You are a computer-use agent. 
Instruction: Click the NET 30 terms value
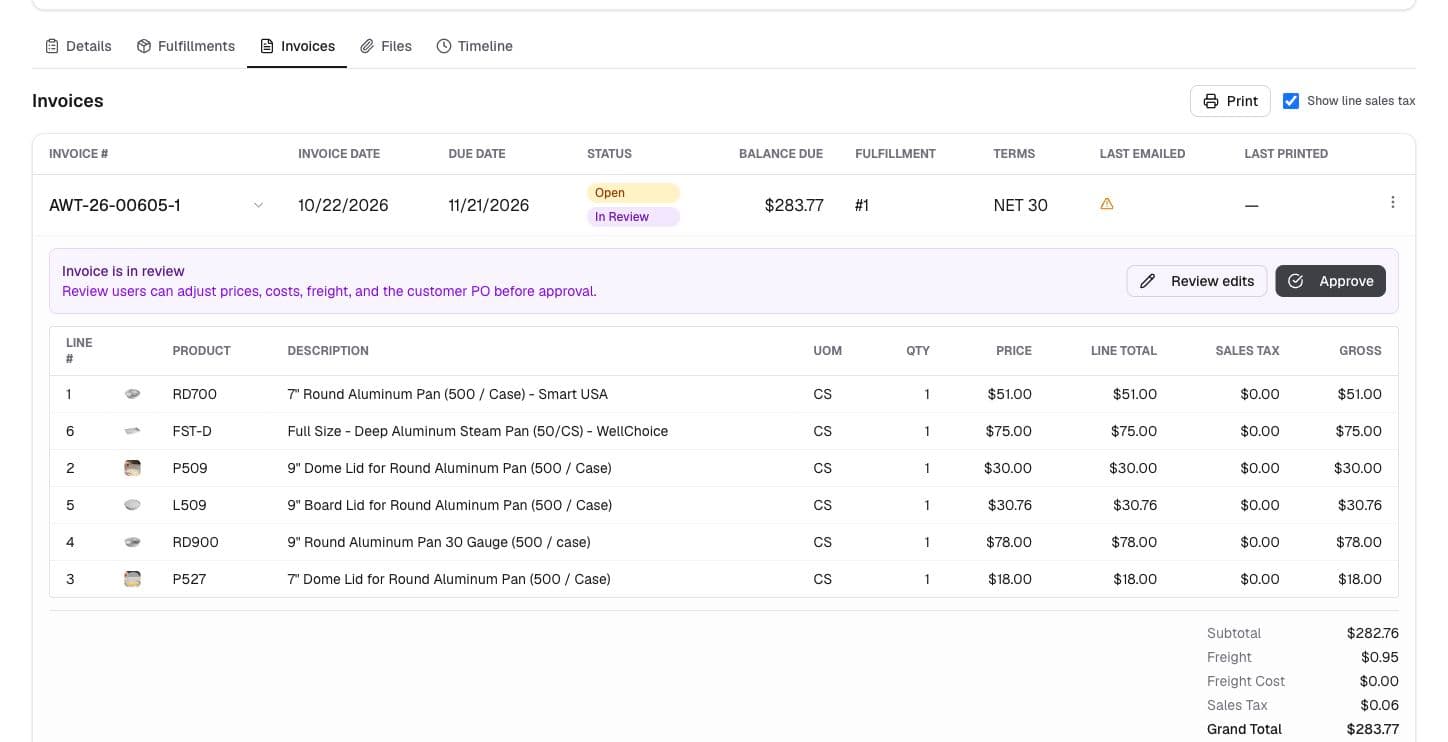coord(1021,205)
